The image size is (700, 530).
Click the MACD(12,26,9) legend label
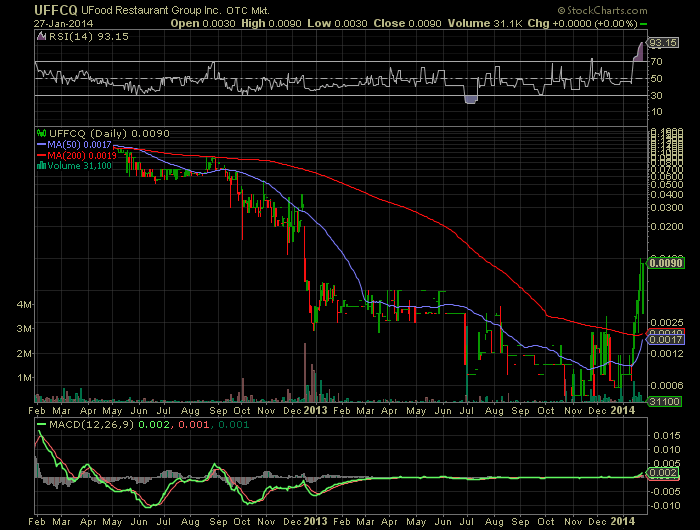(x=91, y=425)
